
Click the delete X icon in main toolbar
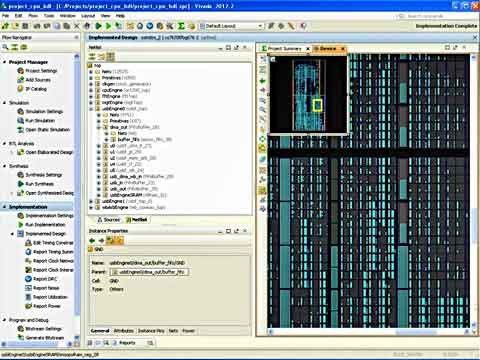(x=77, y=26)
